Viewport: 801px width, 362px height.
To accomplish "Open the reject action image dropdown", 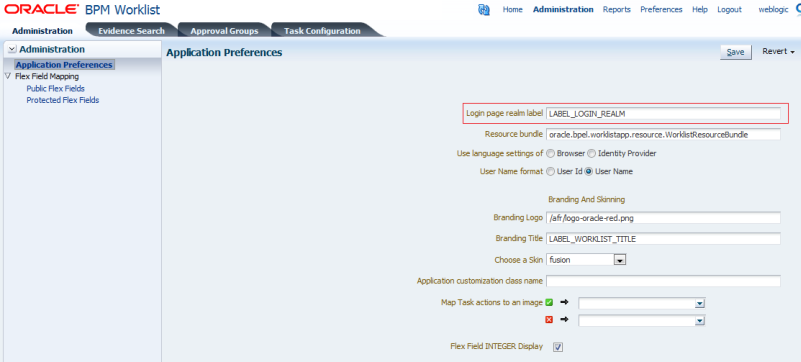I will (x=699, y=321).
